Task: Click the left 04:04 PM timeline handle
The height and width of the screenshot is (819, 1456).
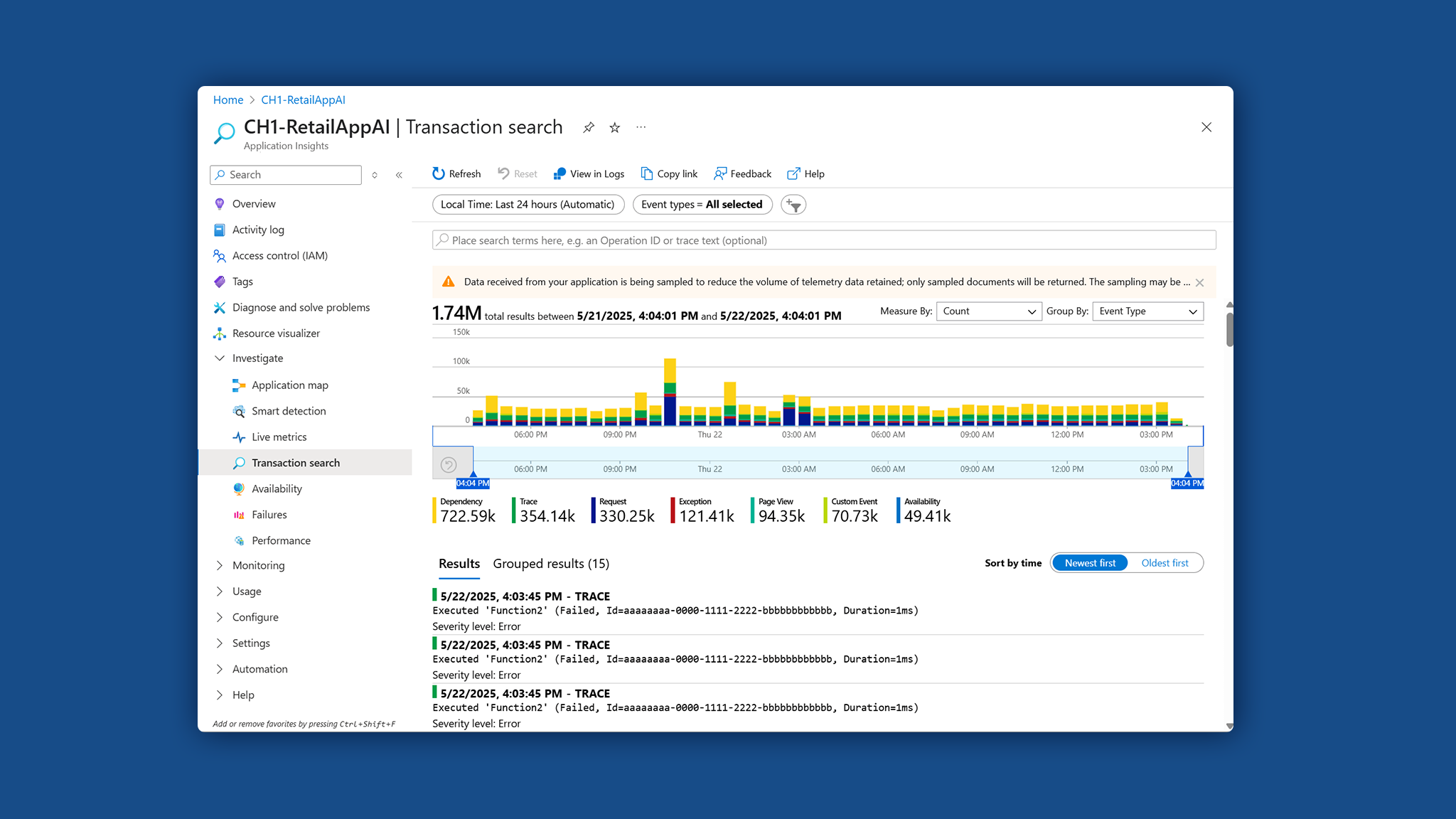Action: 473,481
